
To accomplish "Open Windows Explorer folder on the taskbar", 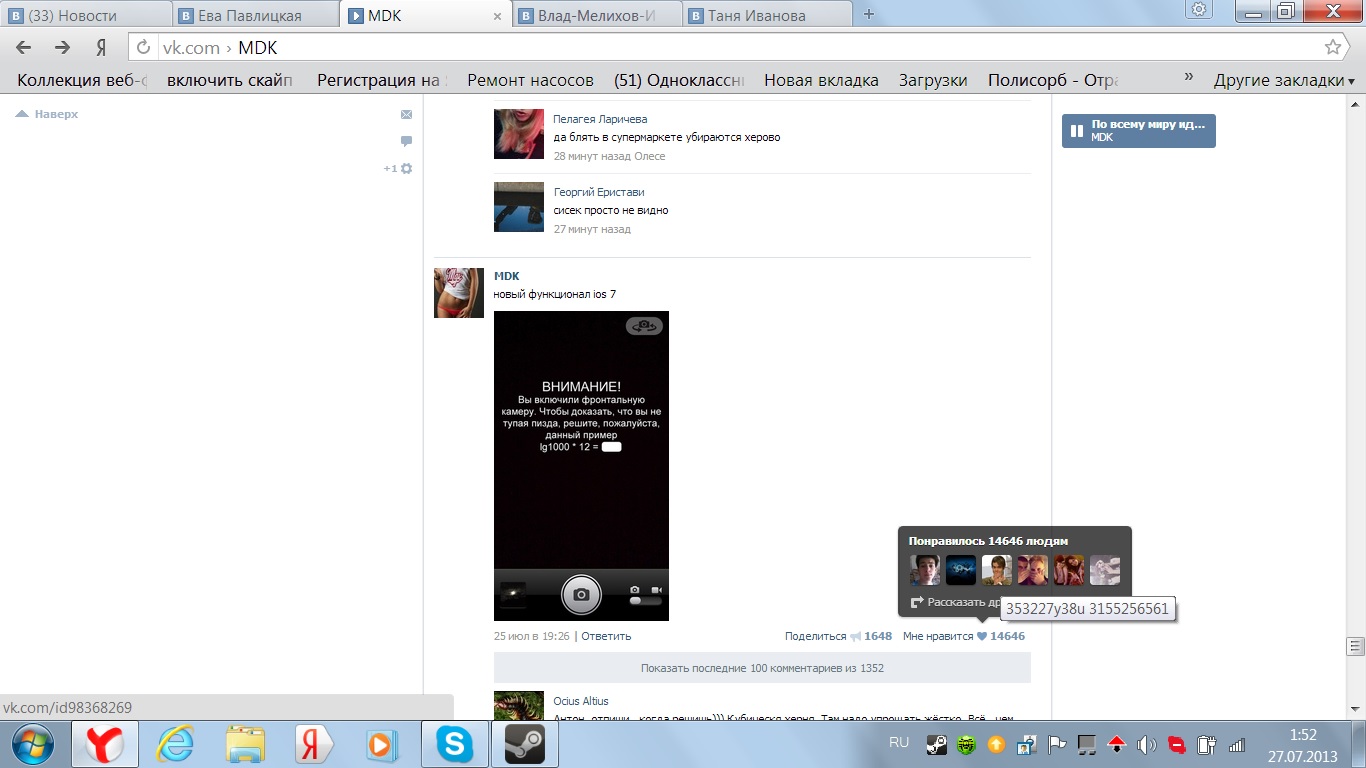I will click(x=245, y=744).
